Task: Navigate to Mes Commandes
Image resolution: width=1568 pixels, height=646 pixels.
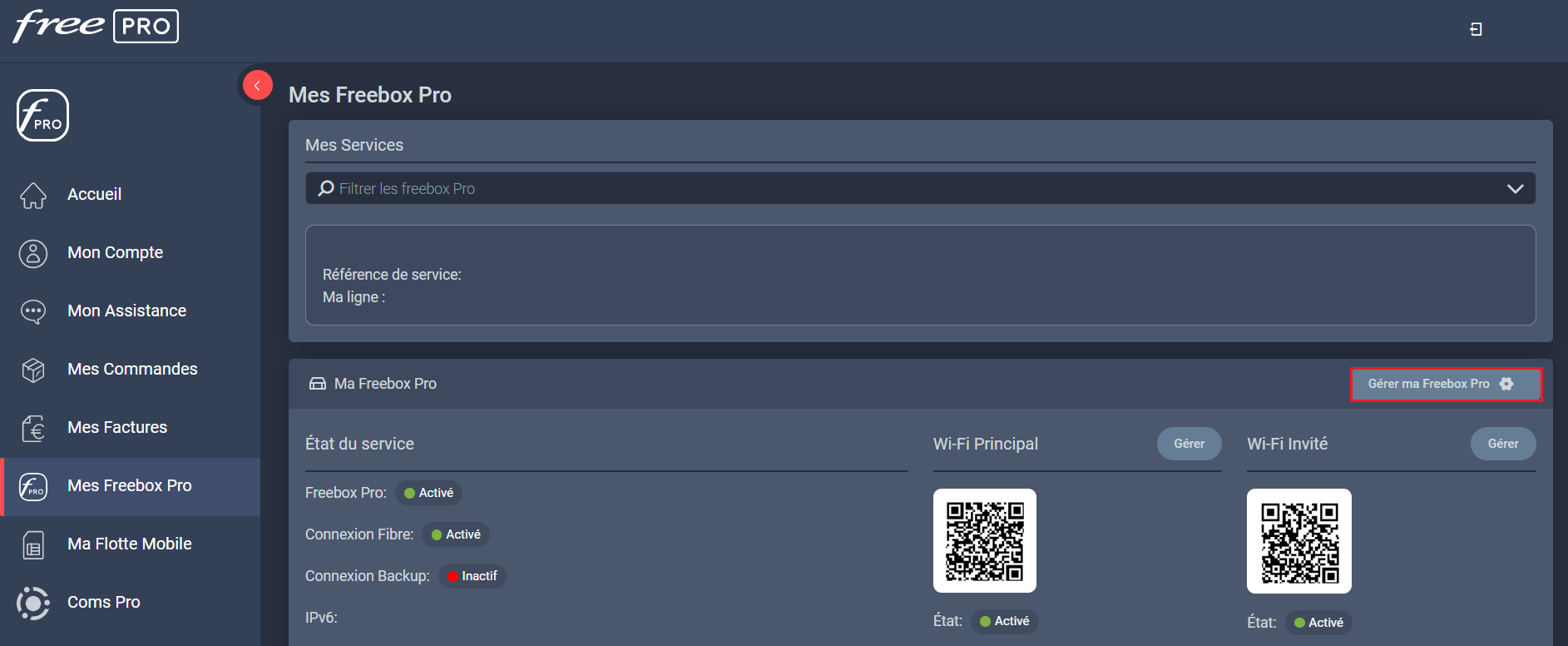Action: tap(131, 370)
